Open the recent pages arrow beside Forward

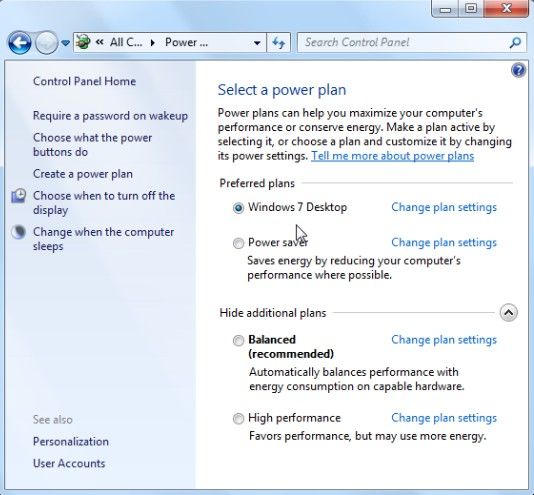coord(66,43)
